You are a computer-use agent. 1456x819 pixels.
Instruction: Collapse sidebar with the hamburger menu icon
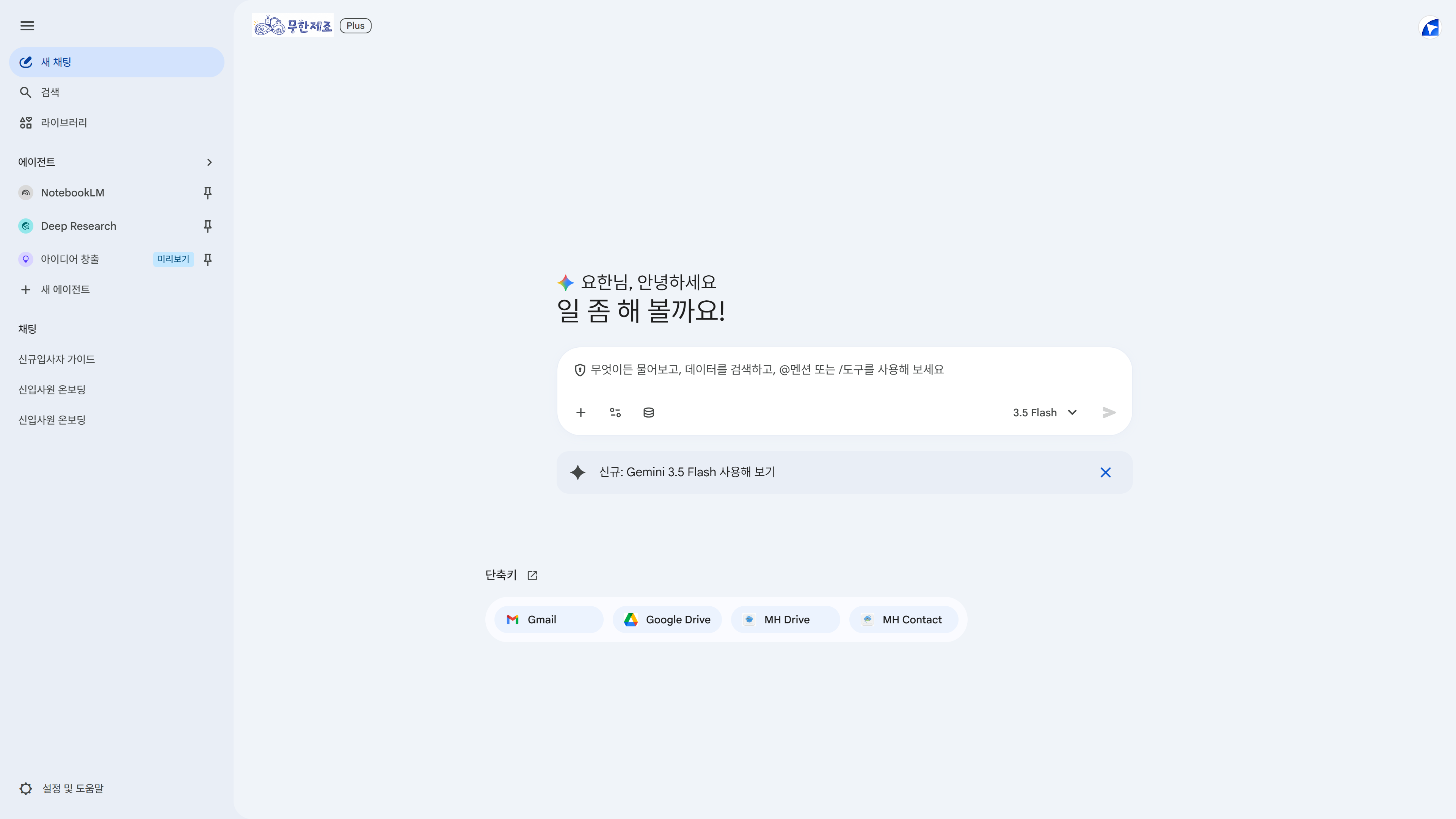click(27, 26)
